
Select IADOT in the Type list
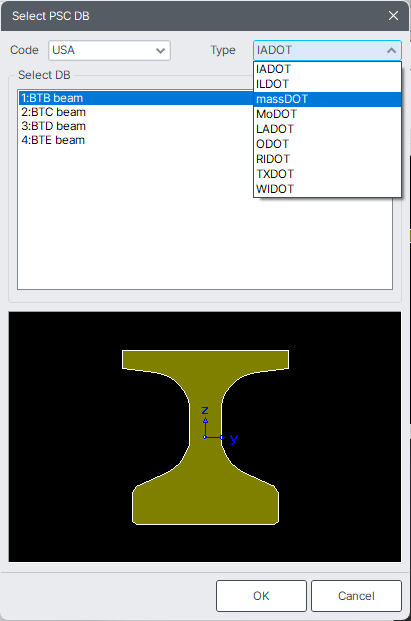327,69
